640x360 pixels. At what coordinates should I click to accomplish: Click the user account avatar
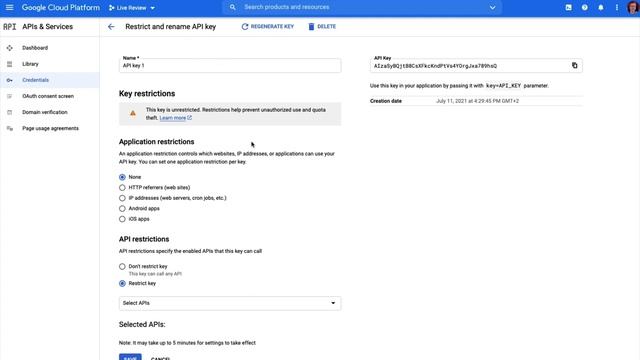633,8
